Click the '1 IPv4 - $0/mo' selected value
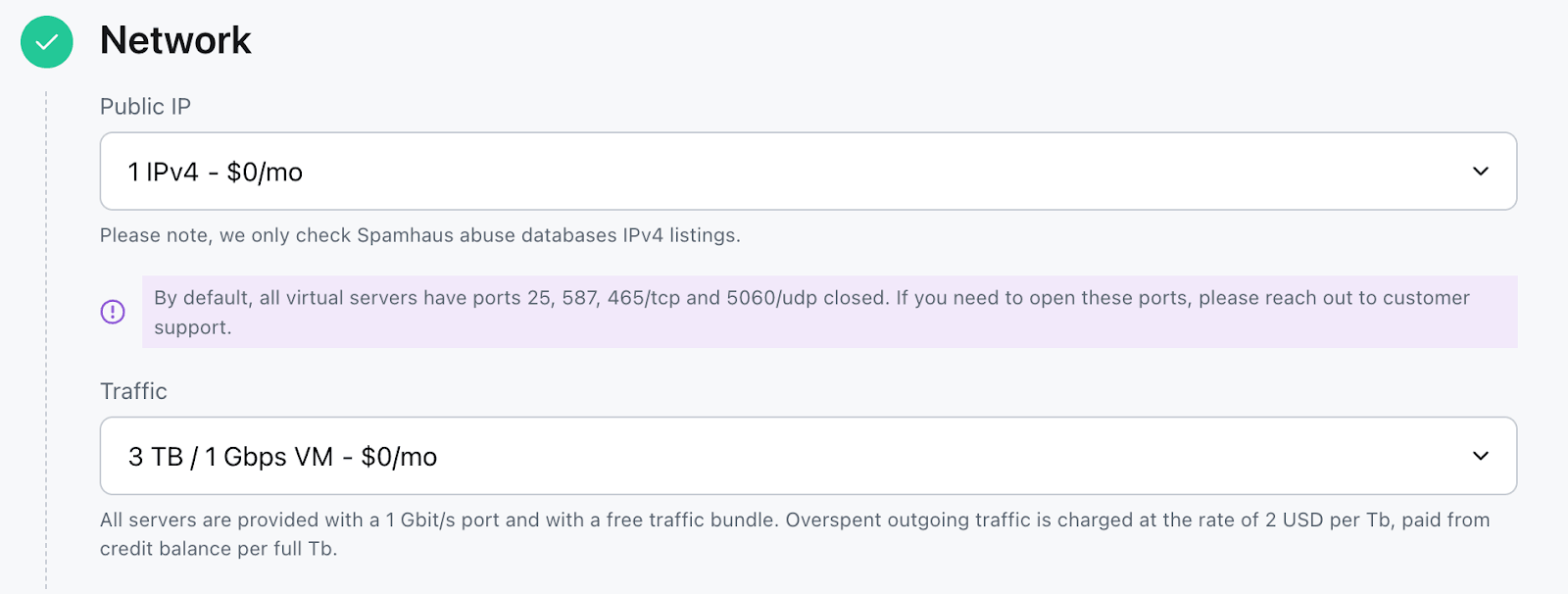1568x594 pixels. click(216, 173)
